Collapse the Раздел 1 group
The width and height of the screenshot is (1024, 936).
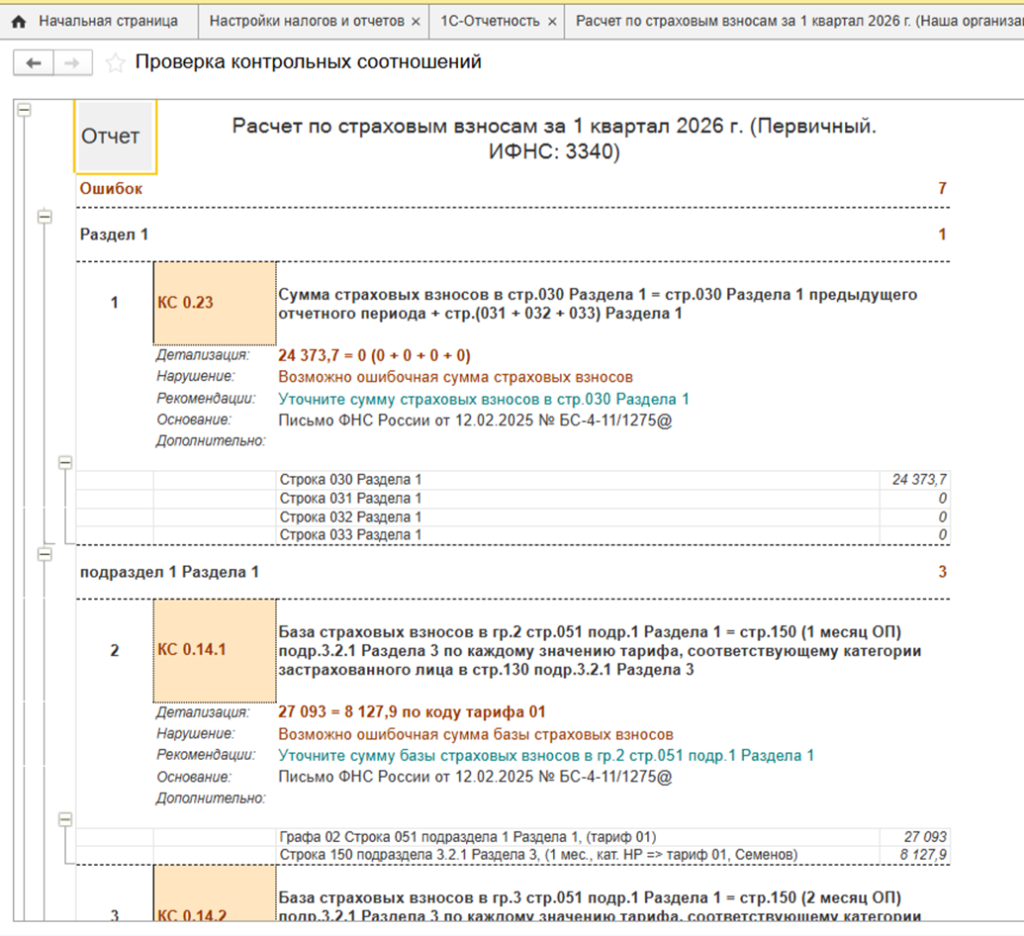tap(44, 216)
